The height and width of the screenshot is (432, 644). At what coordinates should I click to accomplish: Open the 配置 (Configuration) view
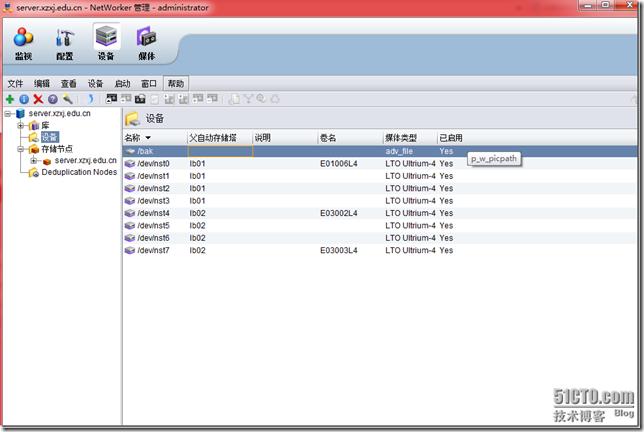click(x=64, y=43)
